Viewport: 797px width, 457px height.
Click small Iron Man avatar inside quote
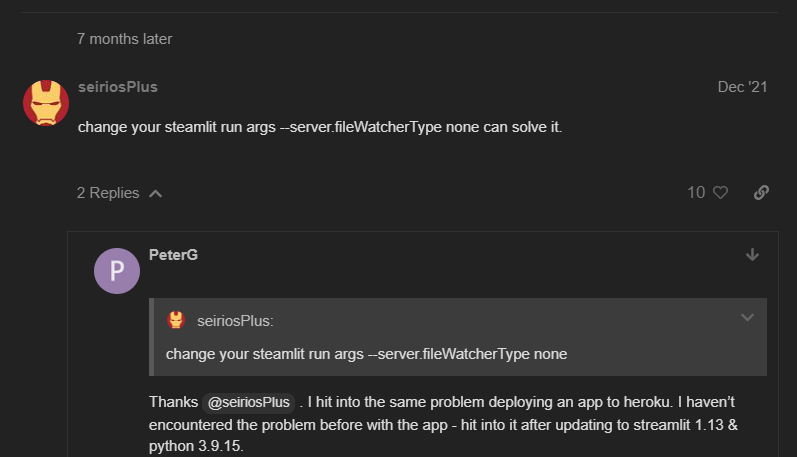(x=176, y=320)
